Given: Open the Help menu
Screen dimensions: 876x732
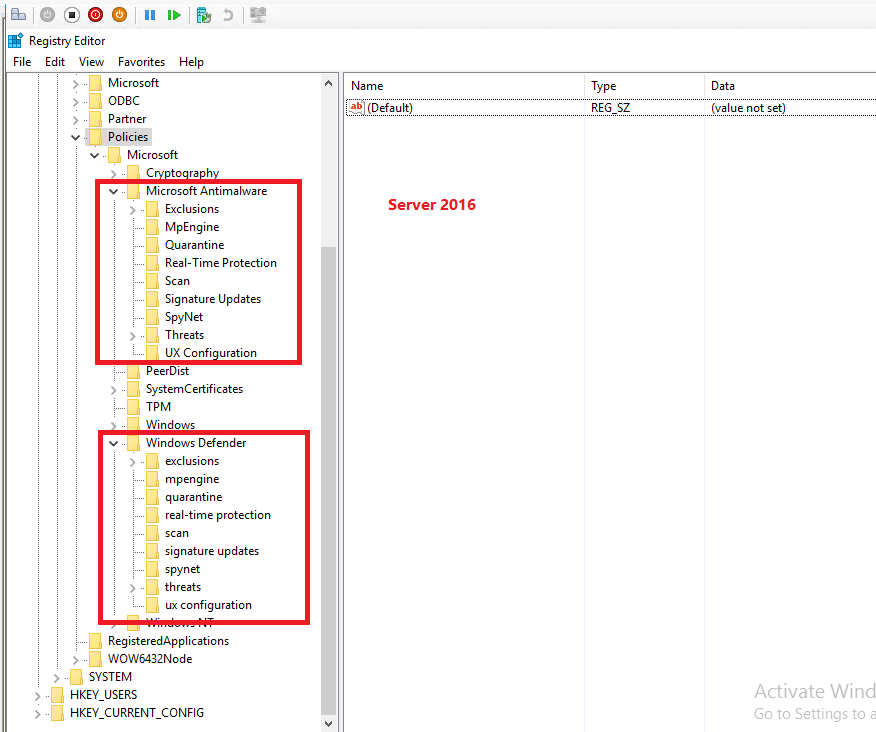Looking at the screenshot, I should (x=191, y=62).
